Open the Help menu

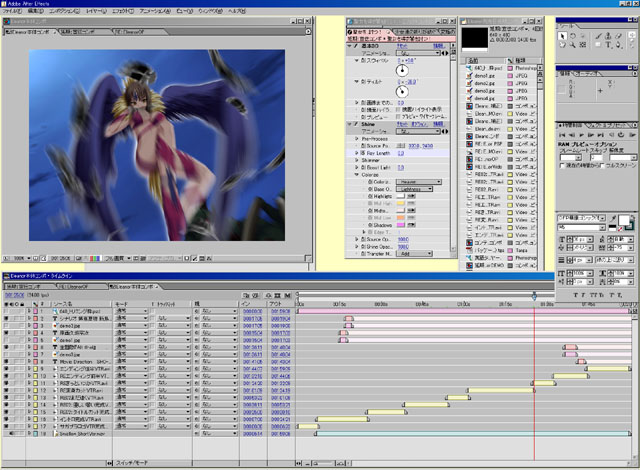(x=237, y=11)
